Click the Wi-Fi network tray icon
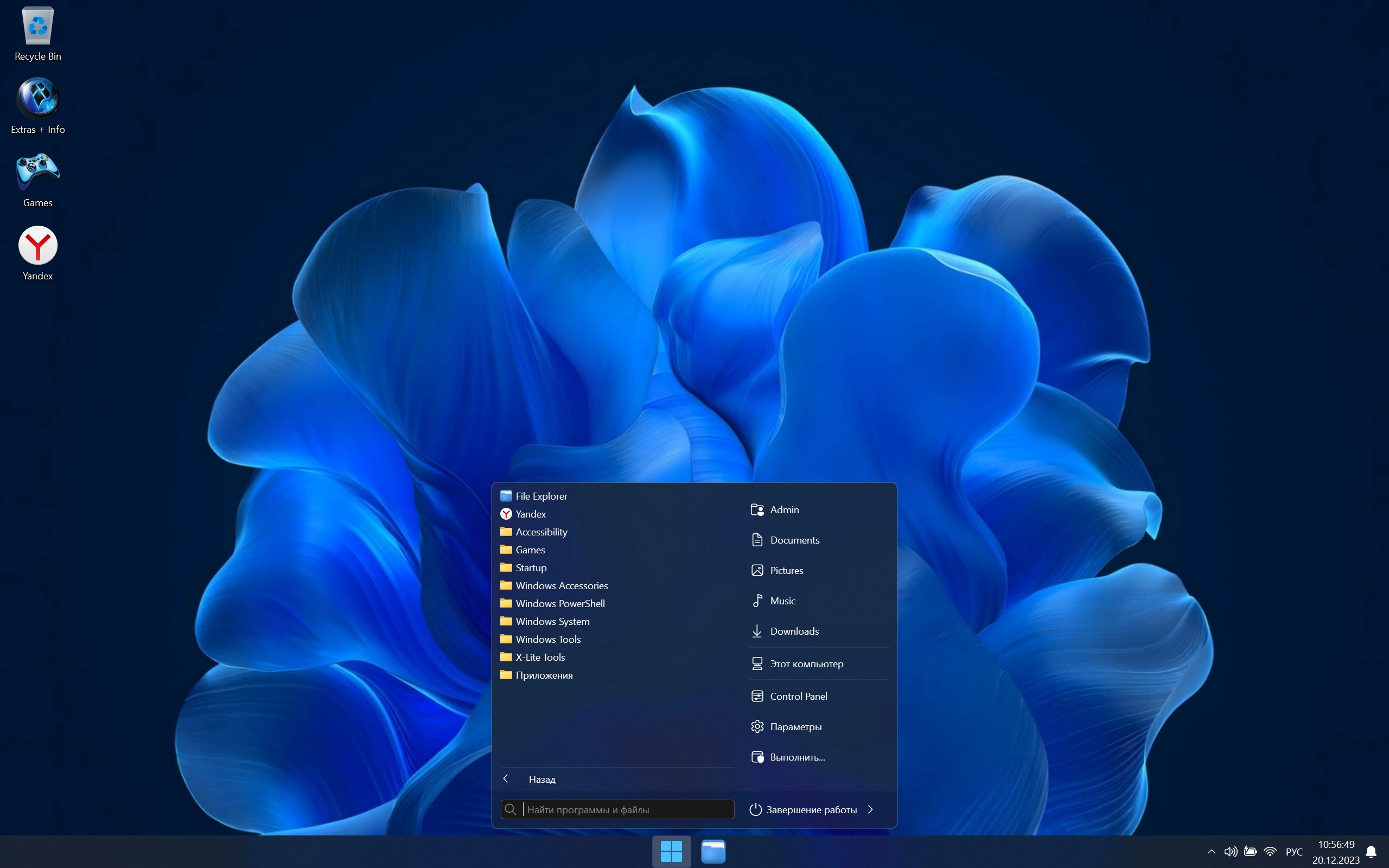 click(1270, 851)
